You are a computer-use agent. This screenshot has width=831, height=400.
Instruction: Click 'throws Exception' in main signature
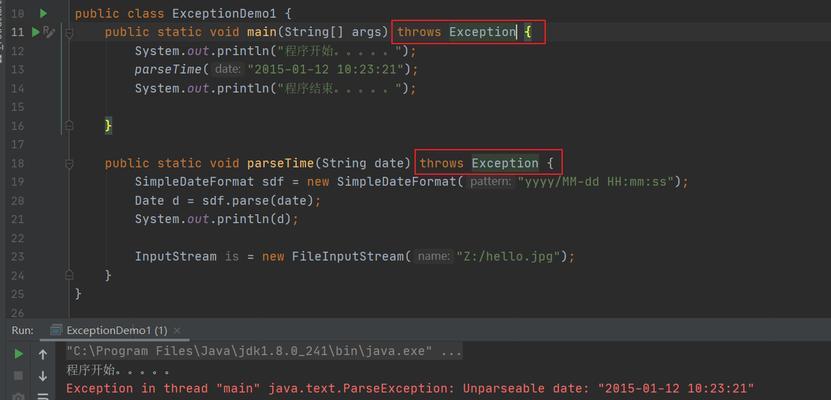coord(457,32)
